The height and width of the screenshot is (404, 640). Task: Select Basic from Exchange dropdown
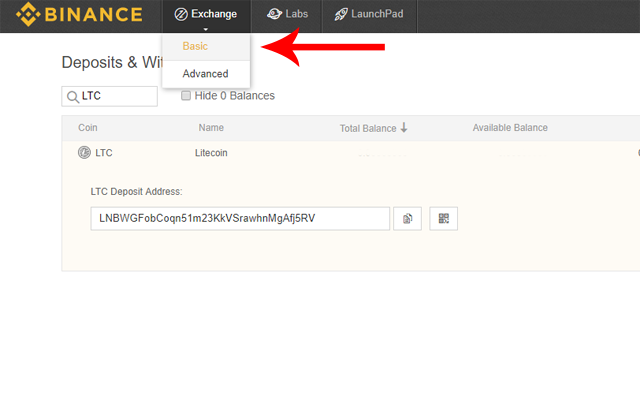[206, 47]
